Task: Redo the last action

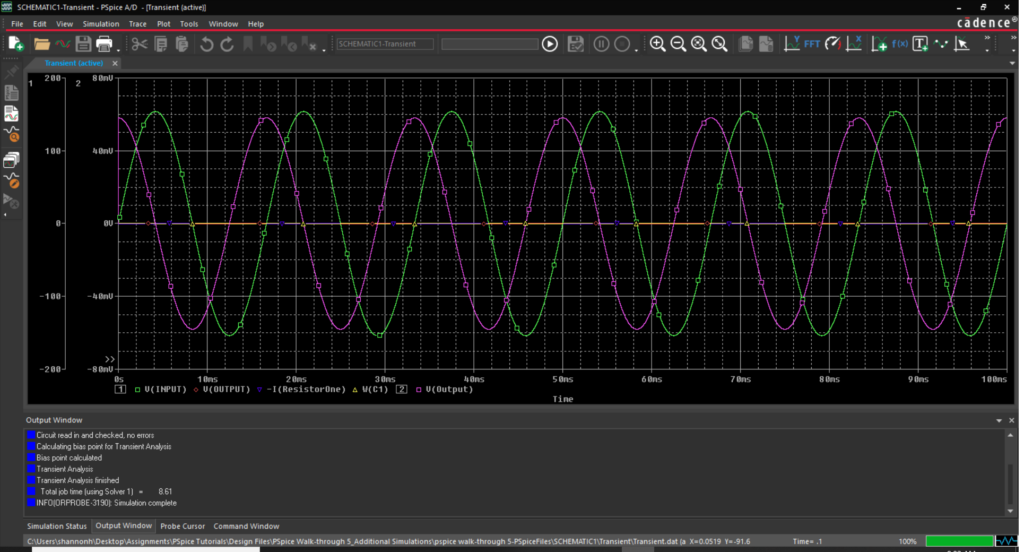Action: [227, 44]
